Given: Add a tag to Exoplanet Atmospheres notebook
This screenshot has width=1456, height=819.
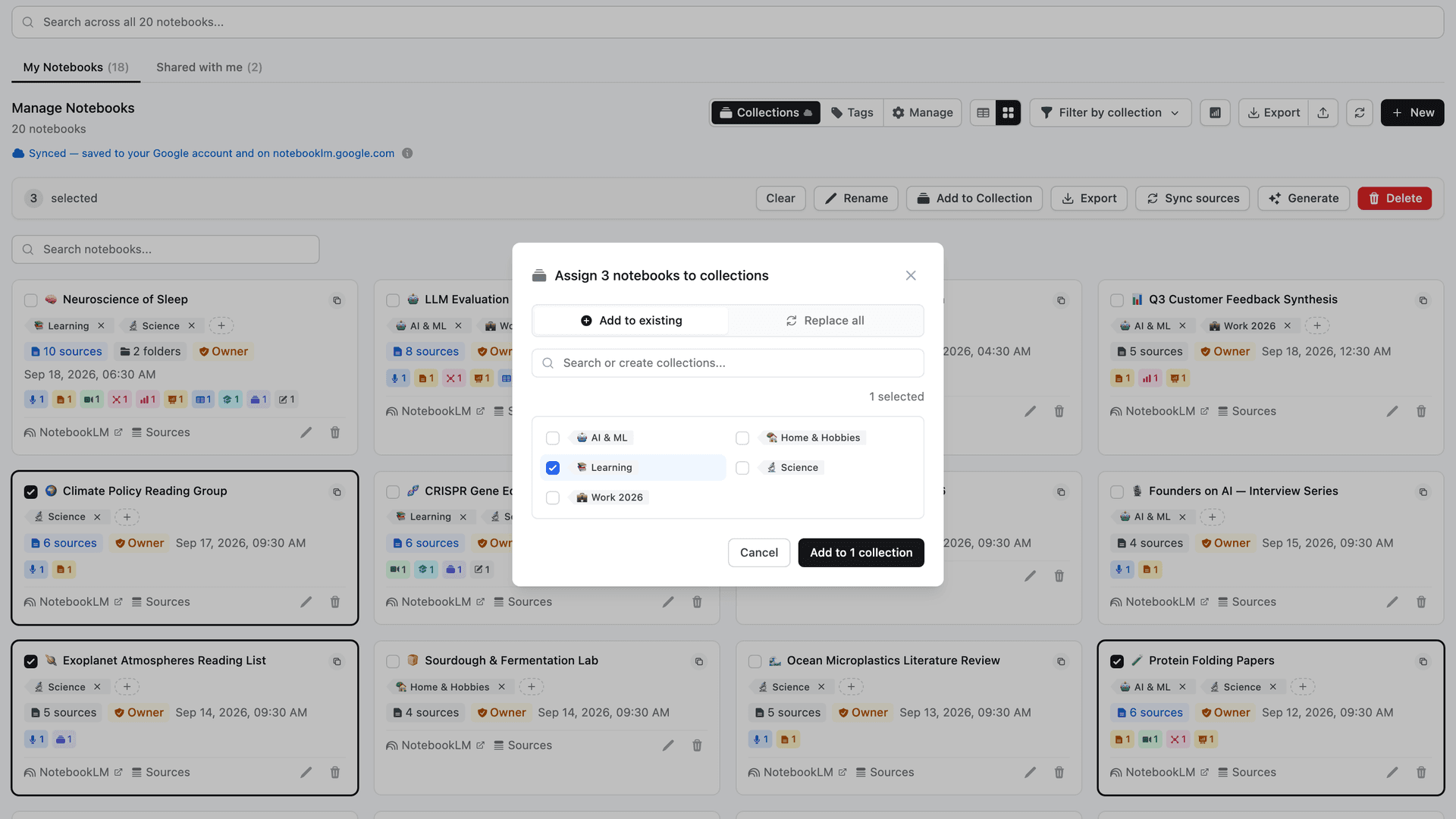Looking at the screenshot, I should click(127, 687).
